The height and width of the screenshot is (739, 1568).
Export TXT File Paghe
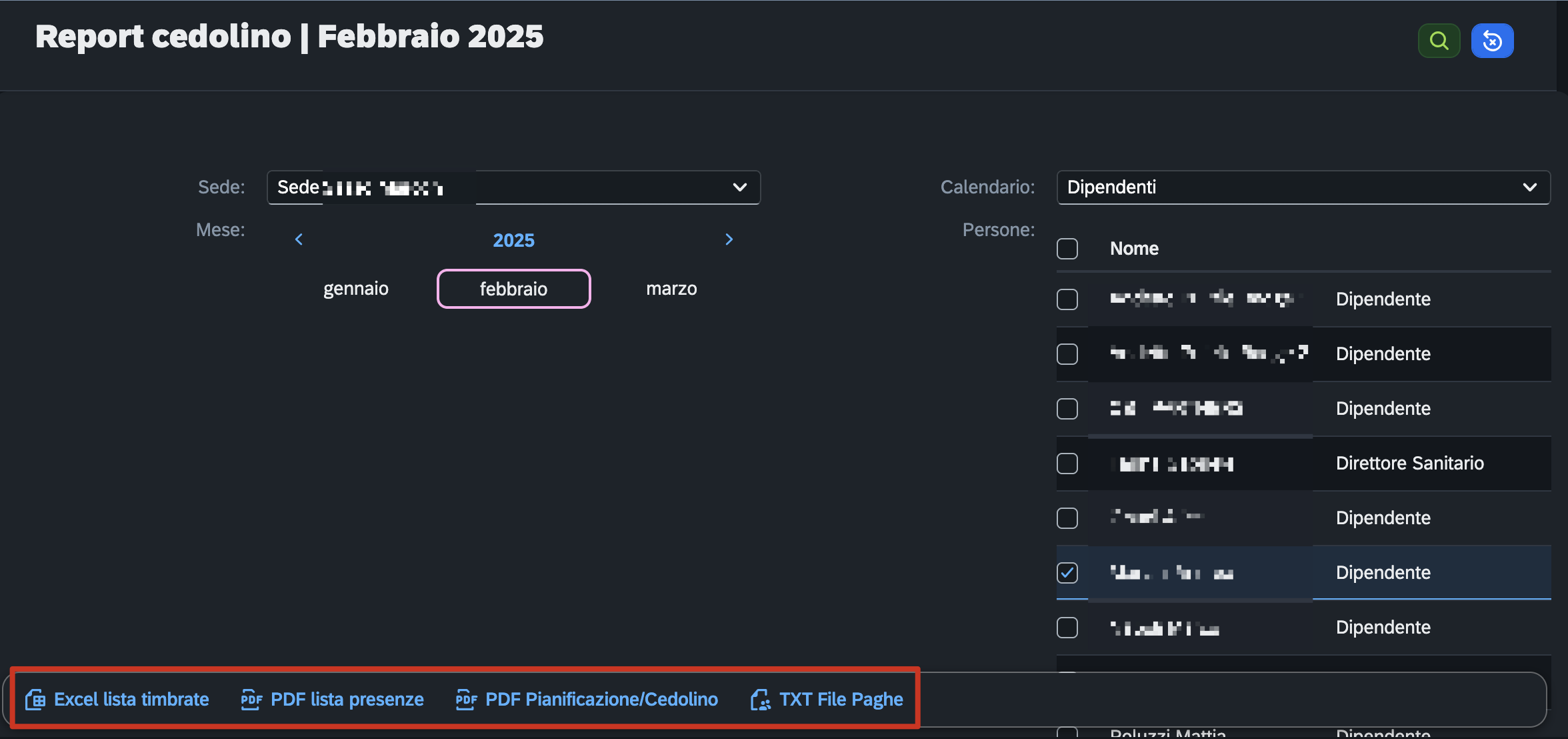(x=841, y=700)
